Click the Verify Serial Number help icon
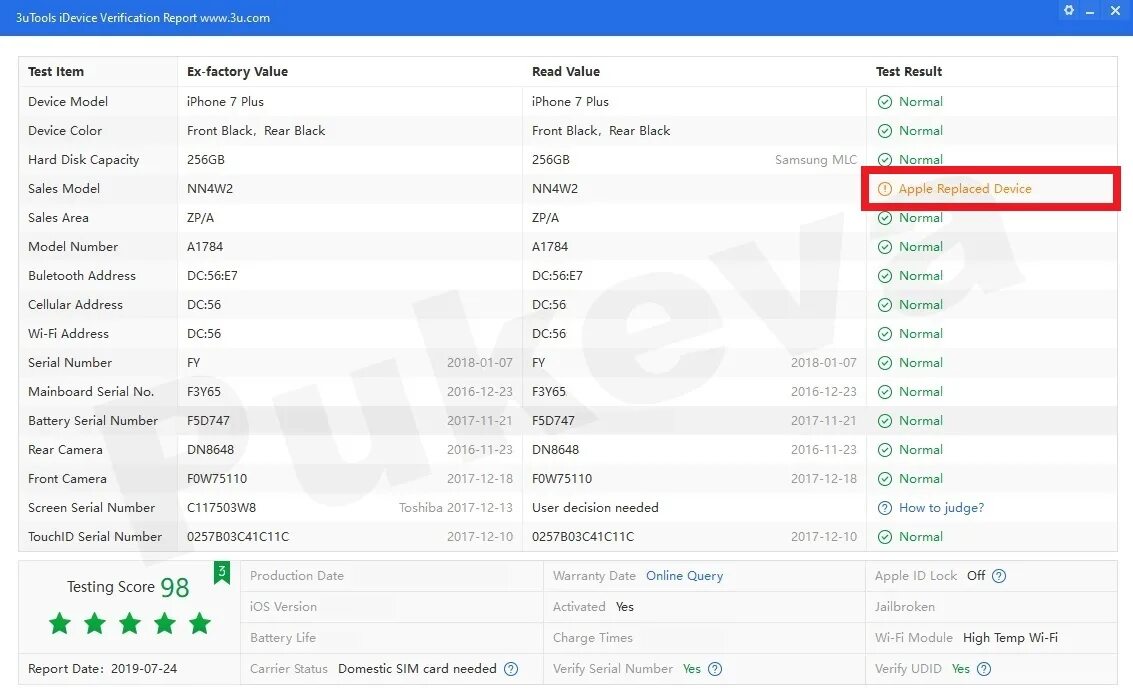 coord(715,669)
